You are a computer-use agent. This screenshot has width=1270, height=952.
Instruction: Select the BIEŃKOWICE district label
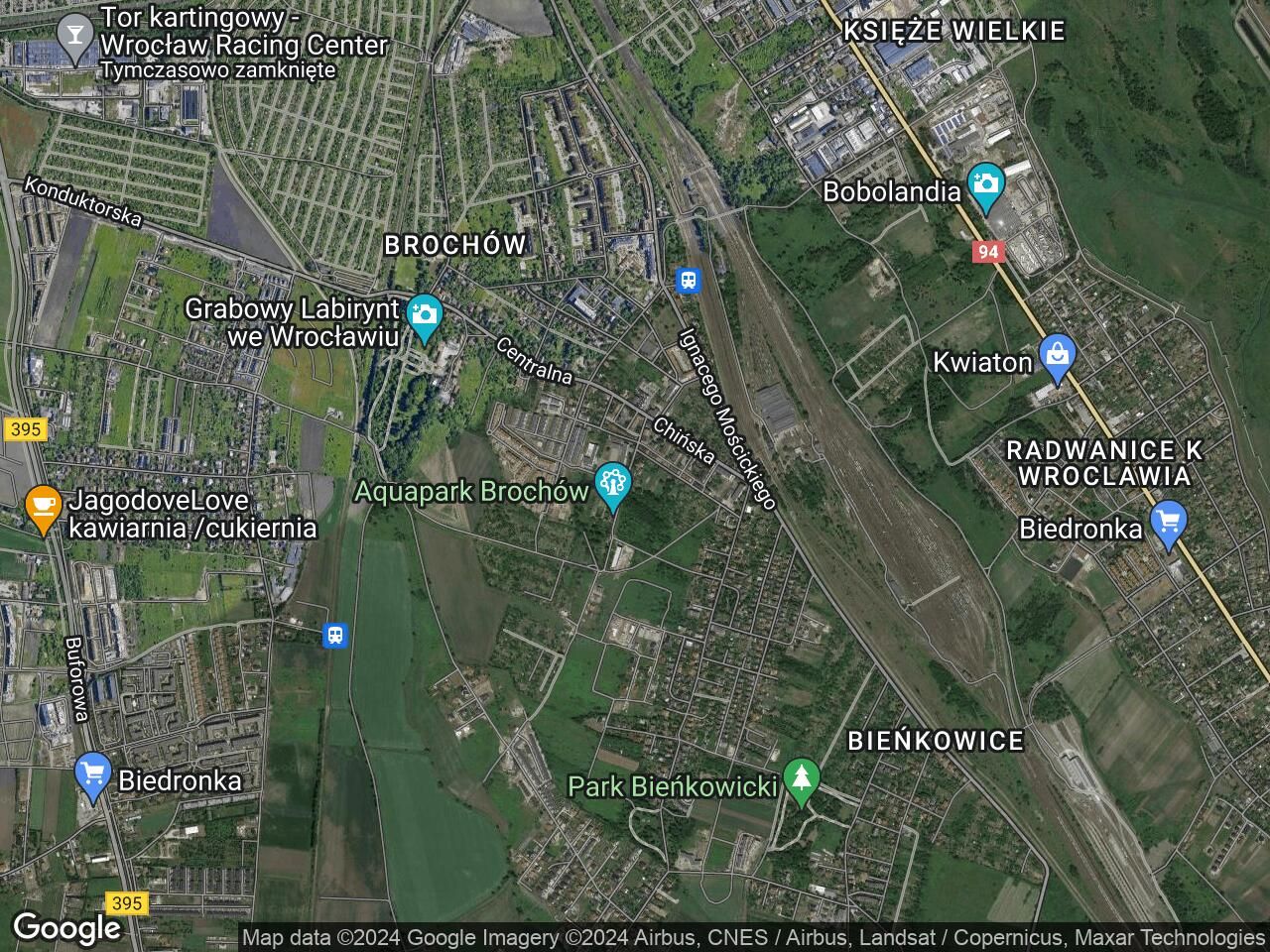[x=937, y=741]
